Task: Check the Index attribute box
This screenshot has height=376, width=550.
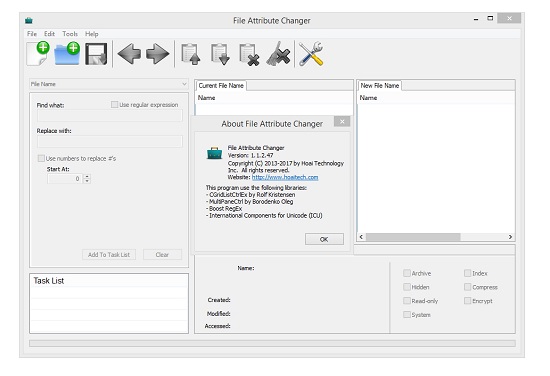Action: coord(467,273)
